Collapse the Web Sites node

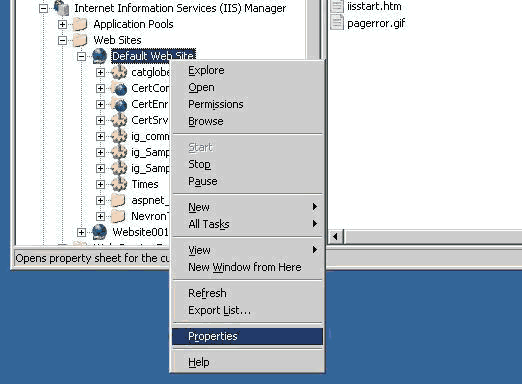click(62, 40)
